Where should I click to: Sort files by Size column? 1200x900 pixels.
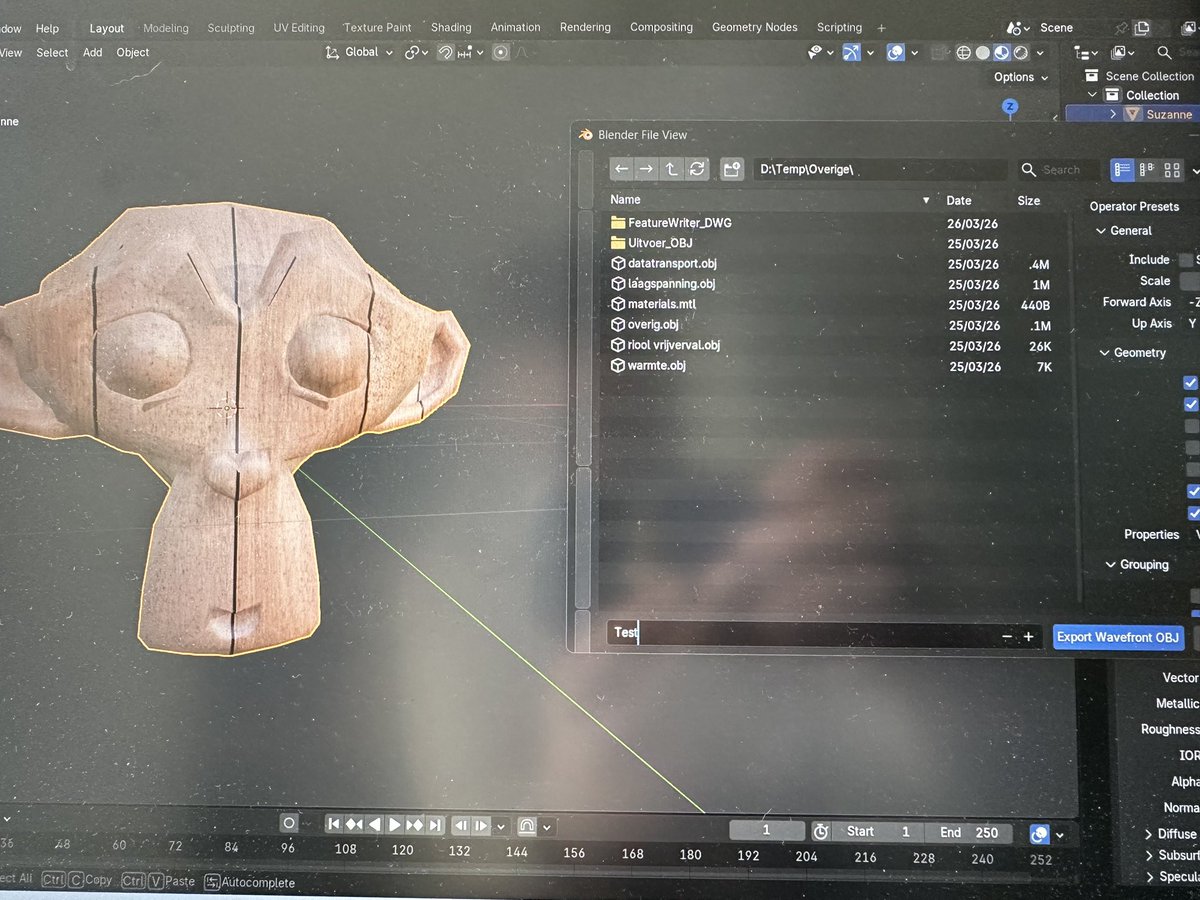coord(1029,200)
